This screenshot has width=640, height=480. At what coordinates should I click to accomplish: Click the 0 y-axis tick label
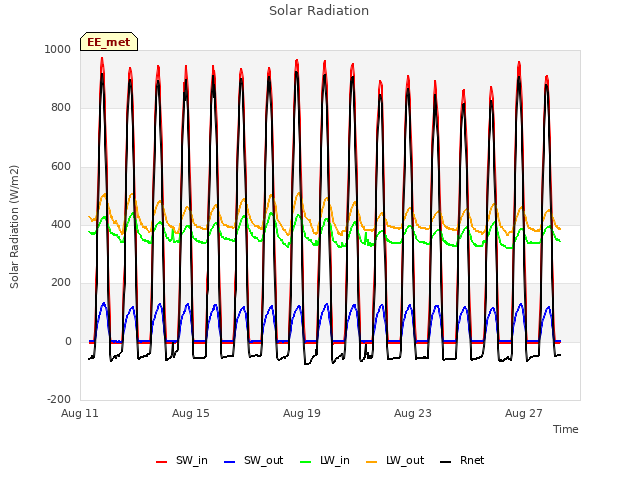pyautogui.click(x=68, y=342)
